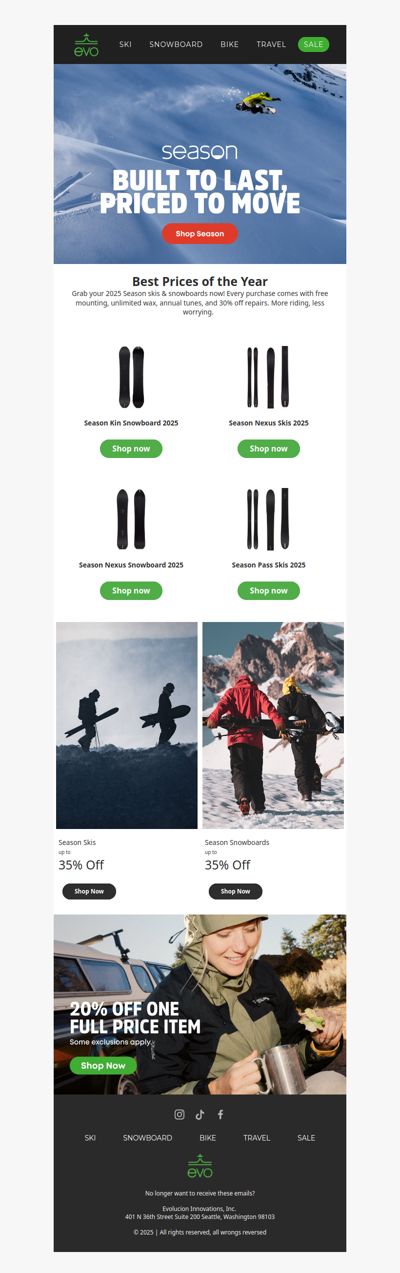Open the skiers silhouette photo

[127, 726]
